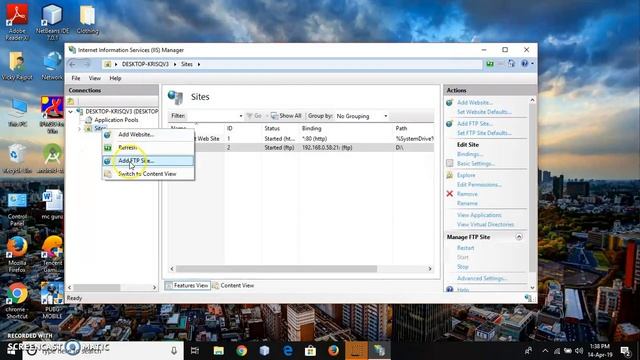
Task: Click the globe icon beside Add Website action
Action: coord(449,102)
